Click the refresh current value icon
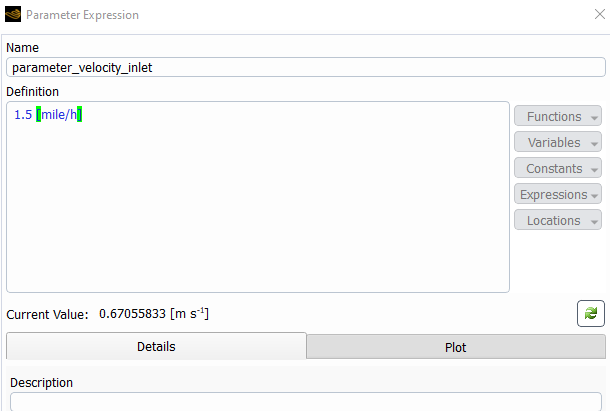This screenshot has height=411, width=610. pos(591,313)
